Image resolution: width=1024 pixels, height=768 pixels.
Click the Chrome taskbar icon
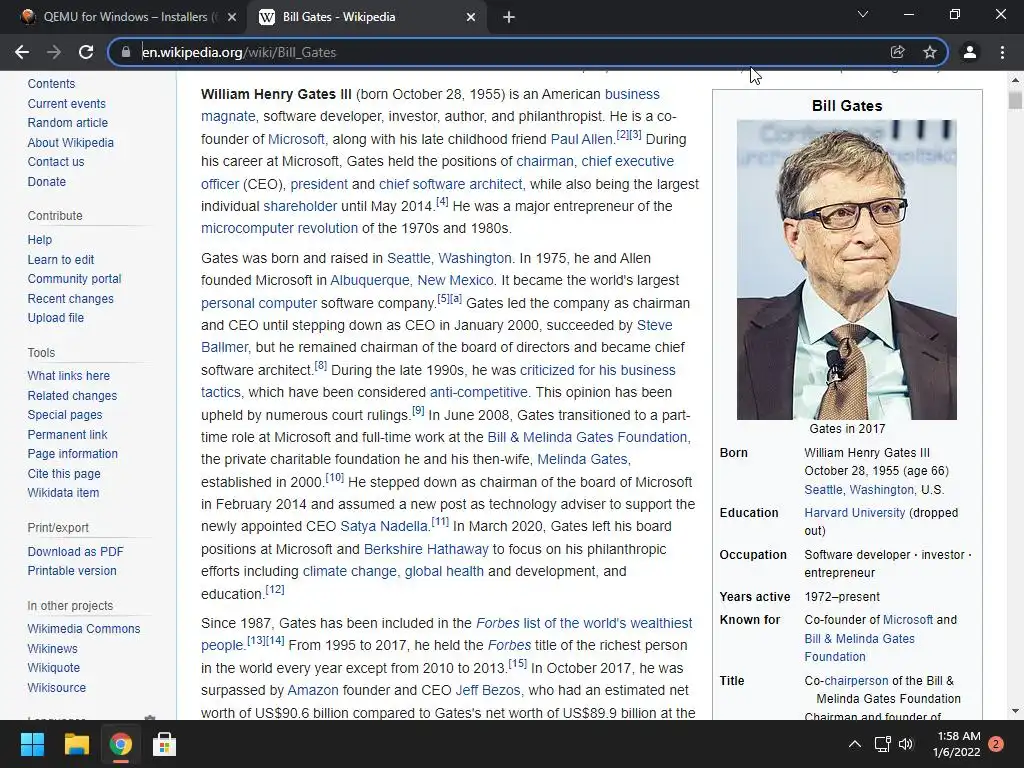point(120,744)
